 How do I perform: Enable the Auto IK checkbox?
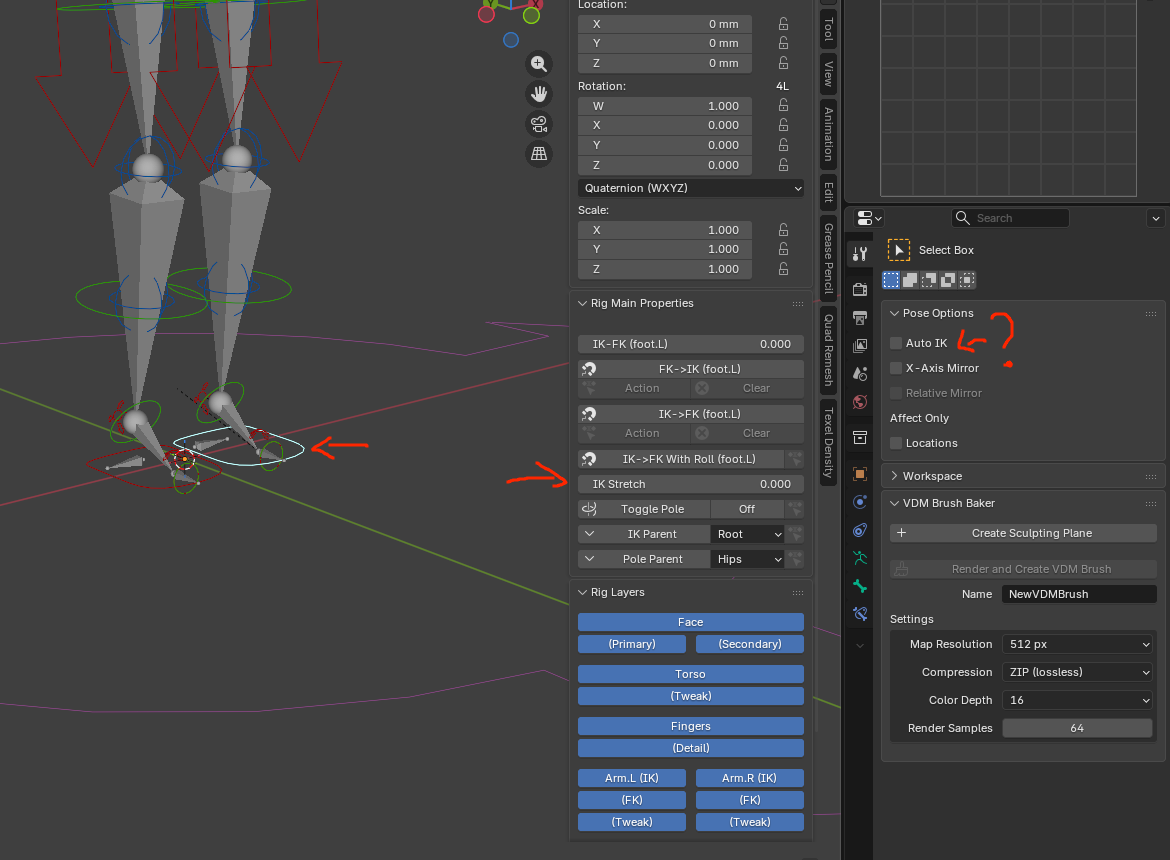tap(896, 343)
